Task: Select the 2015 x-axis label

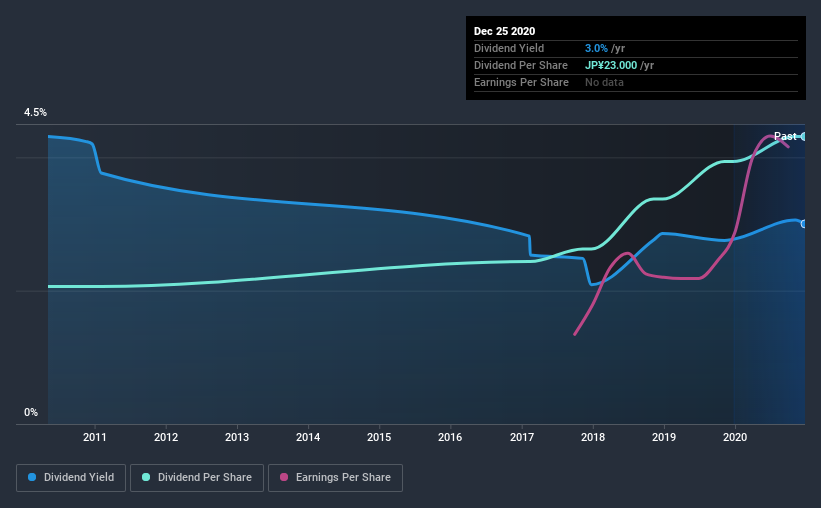Action: [x=379, y=437]
